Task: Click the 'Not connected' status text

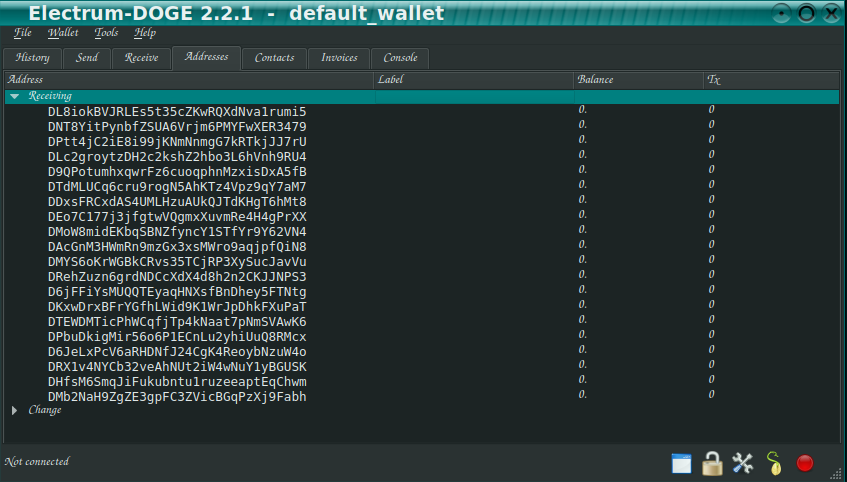Action: click(x=37, y=462)
